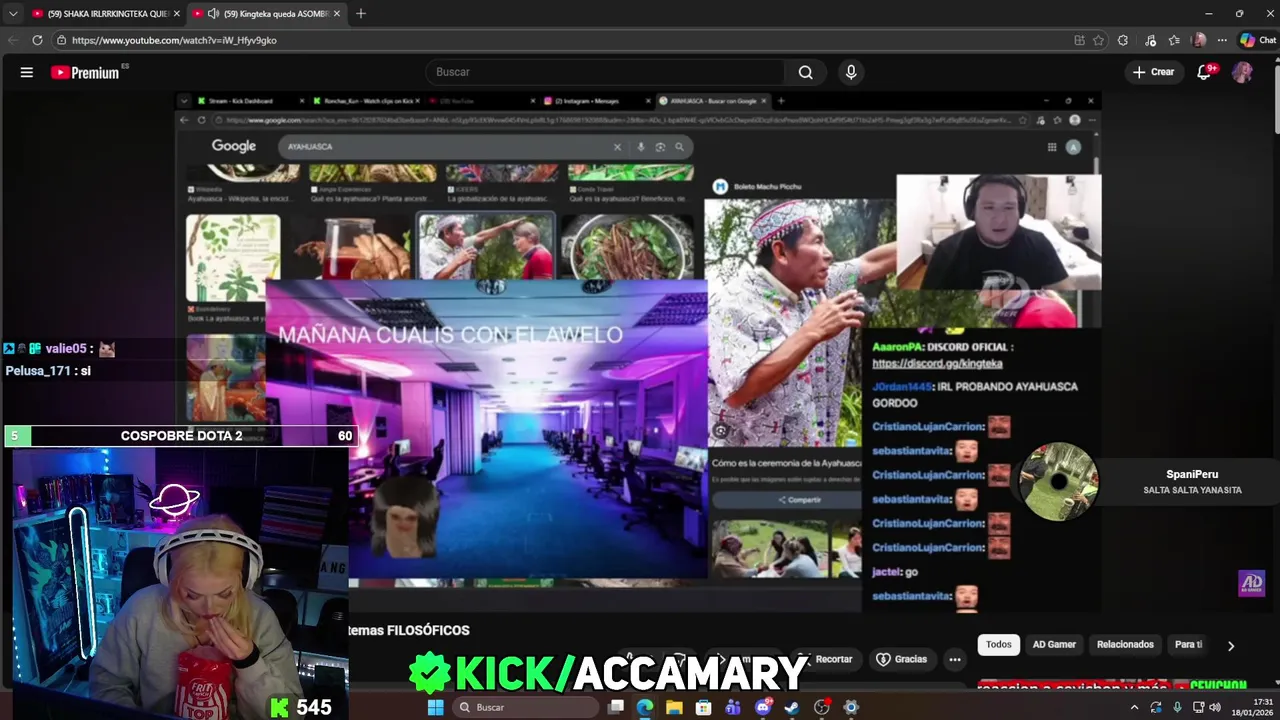1280x720 pixels.
Task: Go back using Edge back arrow
Action: (x=13, y=40)
